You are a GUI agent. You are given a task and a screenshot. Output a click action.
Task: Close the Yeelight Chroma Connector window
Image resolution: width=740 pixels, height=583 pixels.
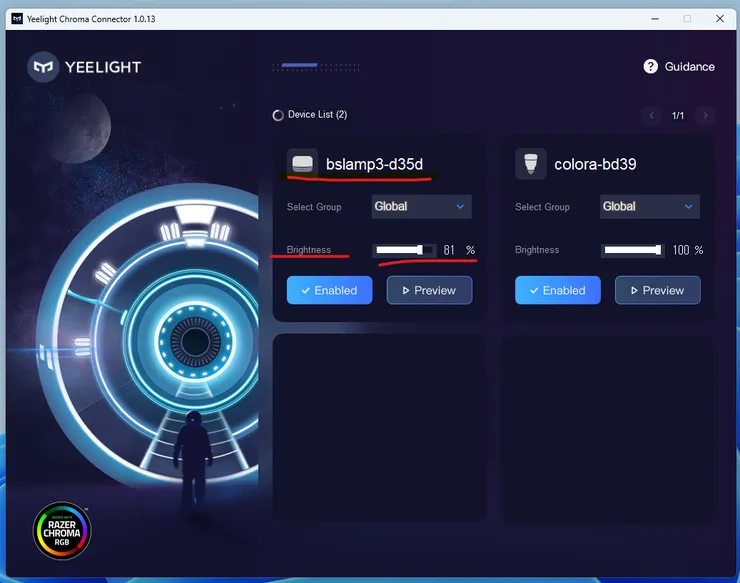click(x=720, y=19)
